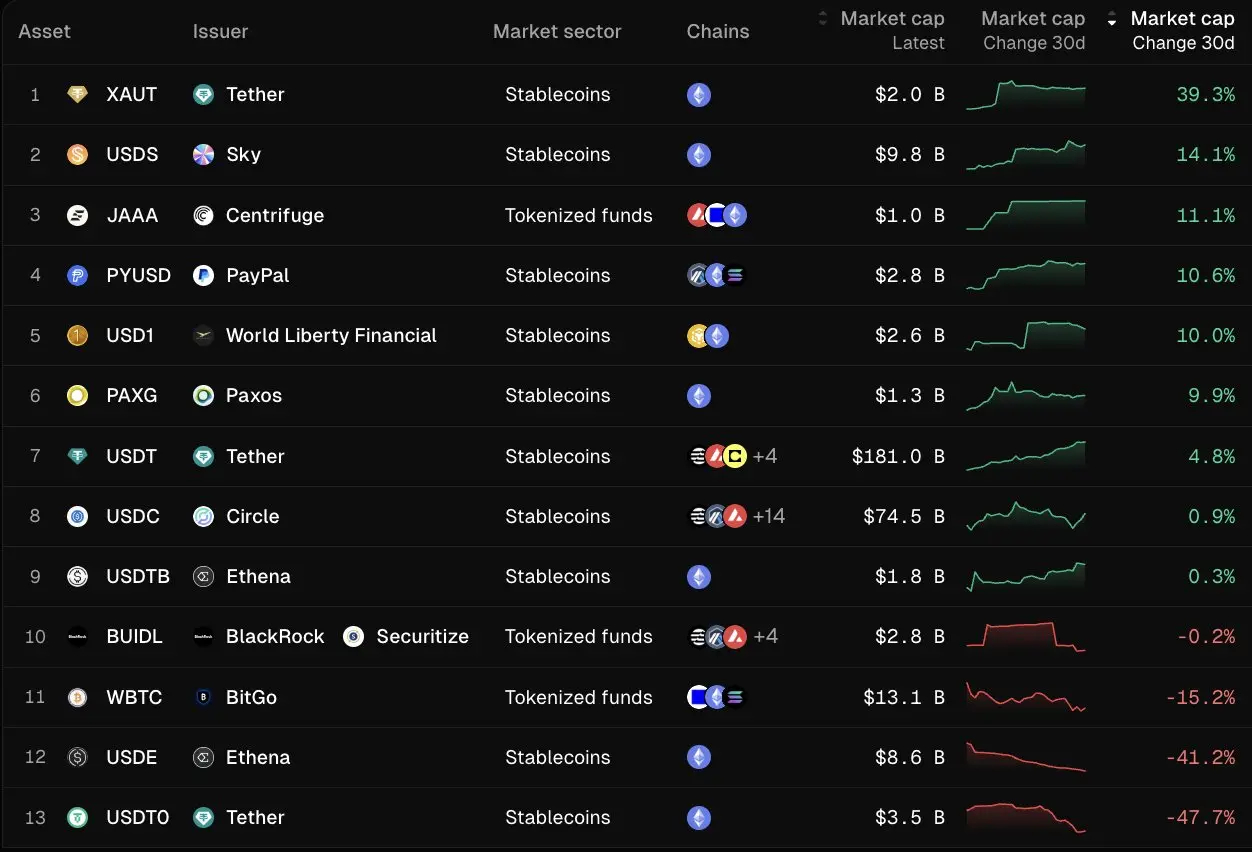Open the BlackRock issuer link
Screen dimensions: 1252x852
click(x=275, y=637)
